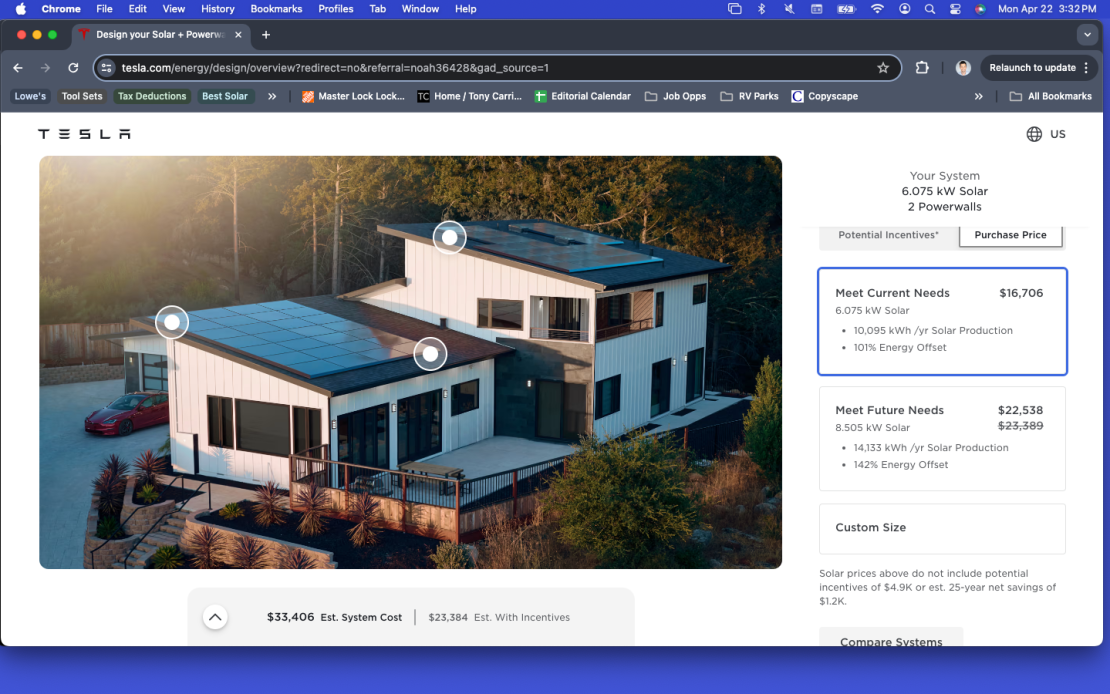Image resolution: width=1110 pixels, height=694 pixels.
Task: Open the Chrome File menu
Action: coord(104,9)
